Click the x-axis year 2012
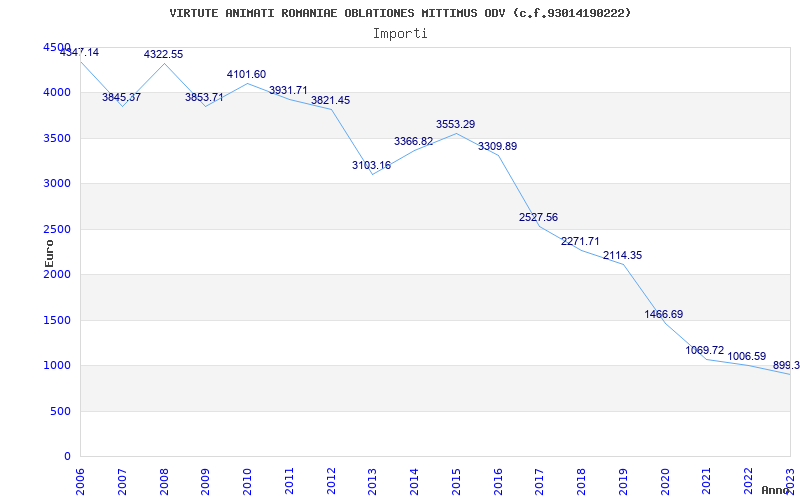800x500 pixels. (x=331, y=482)
